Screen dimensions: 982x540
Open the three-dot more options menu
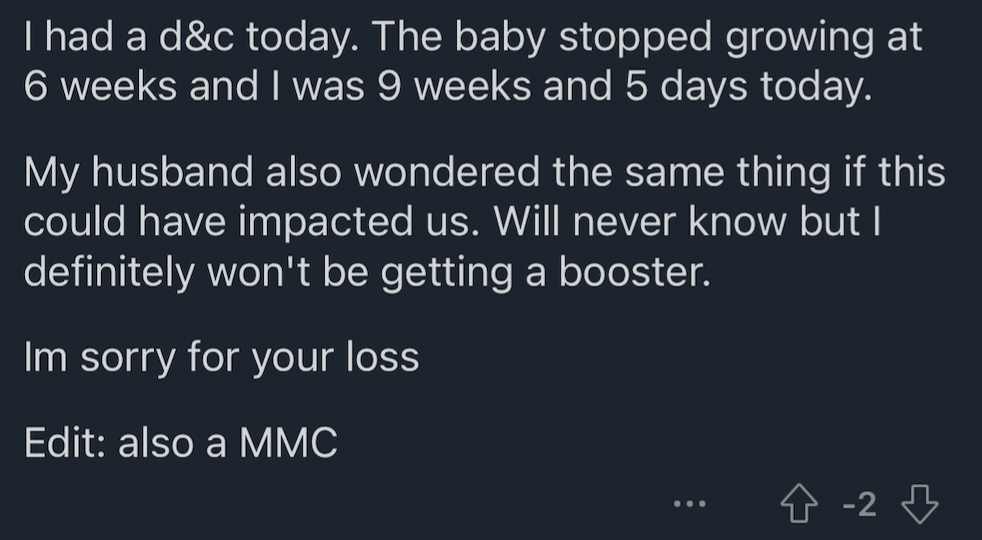[690, 504]
